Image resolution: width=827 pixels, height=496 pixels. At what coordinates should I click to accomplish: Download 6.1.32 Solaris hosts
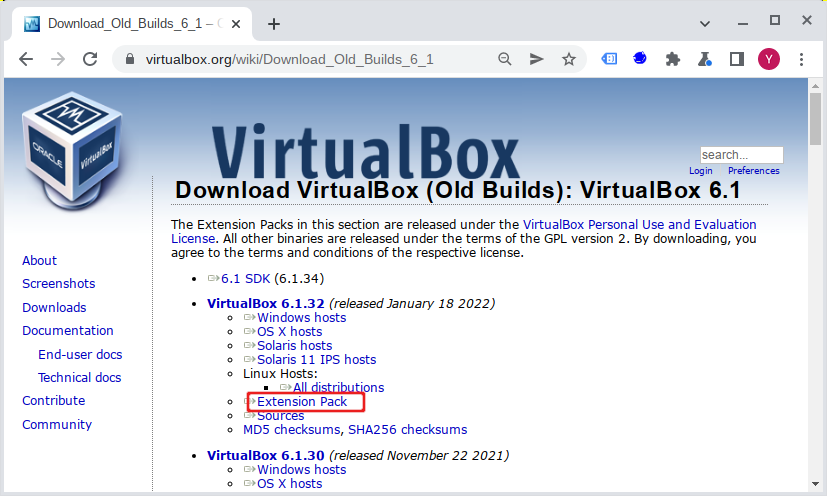[x=294, y=346]
